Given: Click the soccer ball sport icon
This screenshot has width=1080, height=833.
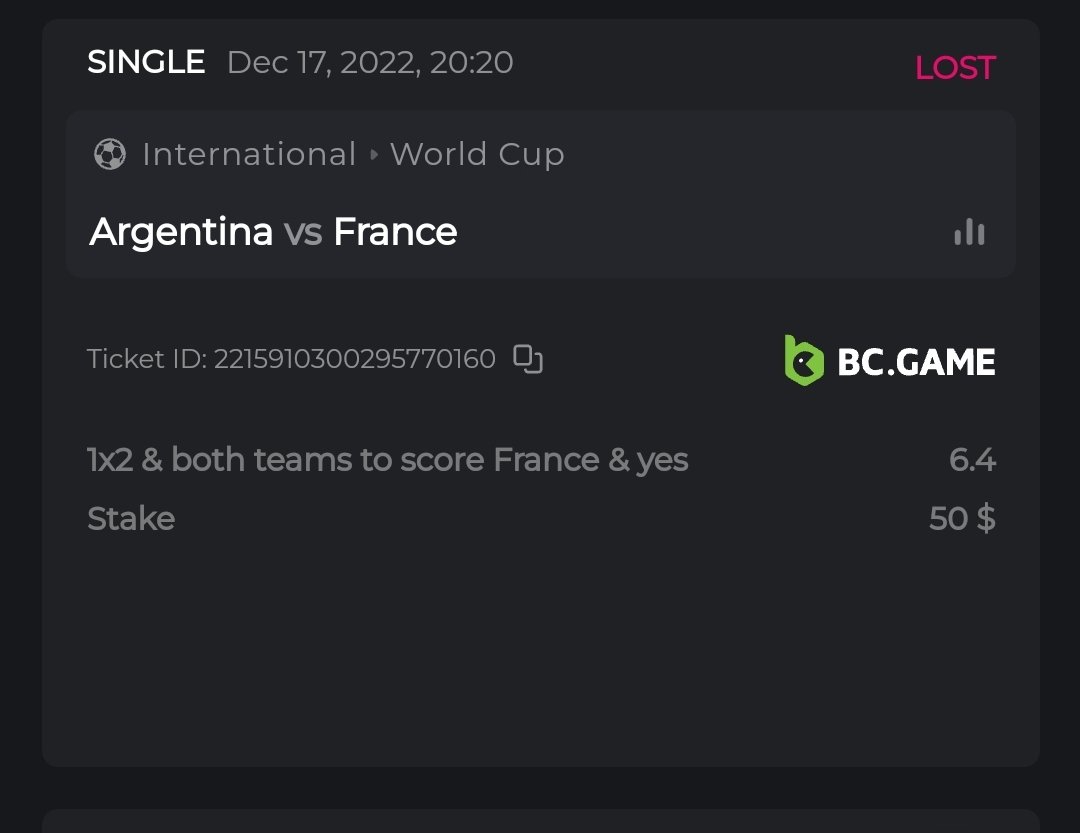Looking at the screenshot, I should click(x=110, y=154).
